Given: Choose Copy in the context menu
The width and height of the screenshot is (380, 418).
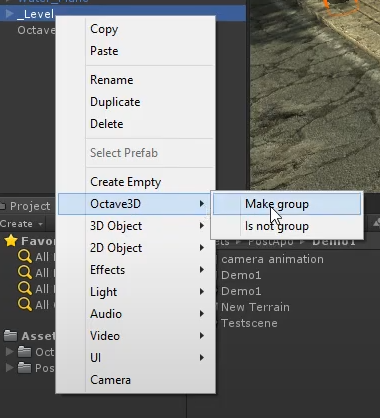Looking at the screenshot, I should point(136,29).
